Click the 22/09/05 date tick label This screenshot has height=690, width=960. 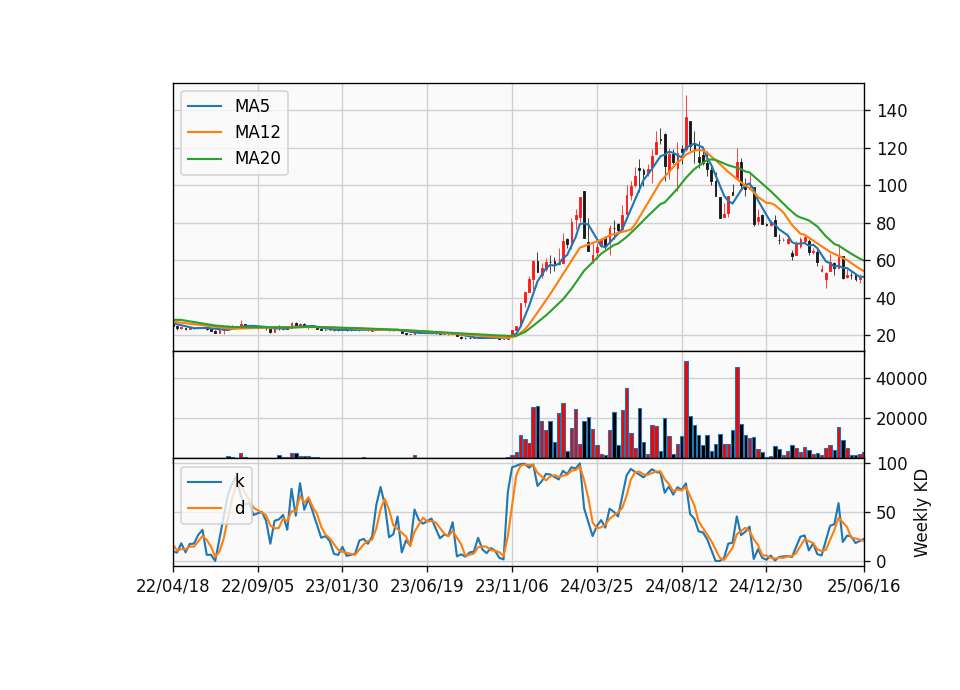(x=257, y=586)
